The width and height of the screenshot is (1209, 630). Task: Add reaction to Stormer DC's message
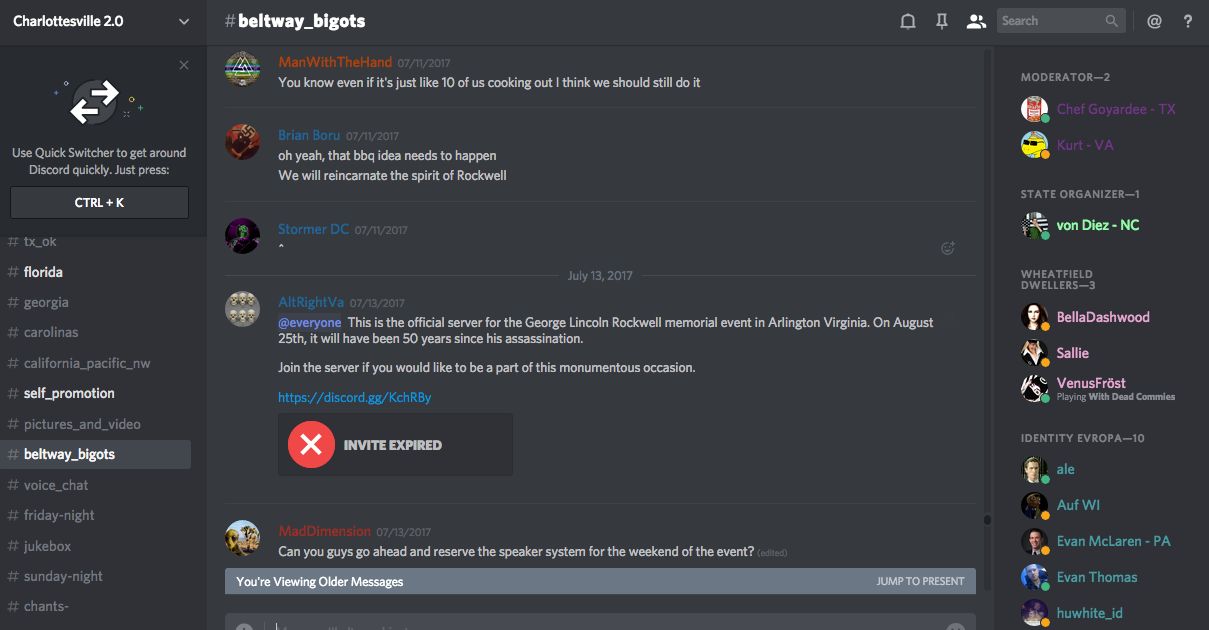948,248
